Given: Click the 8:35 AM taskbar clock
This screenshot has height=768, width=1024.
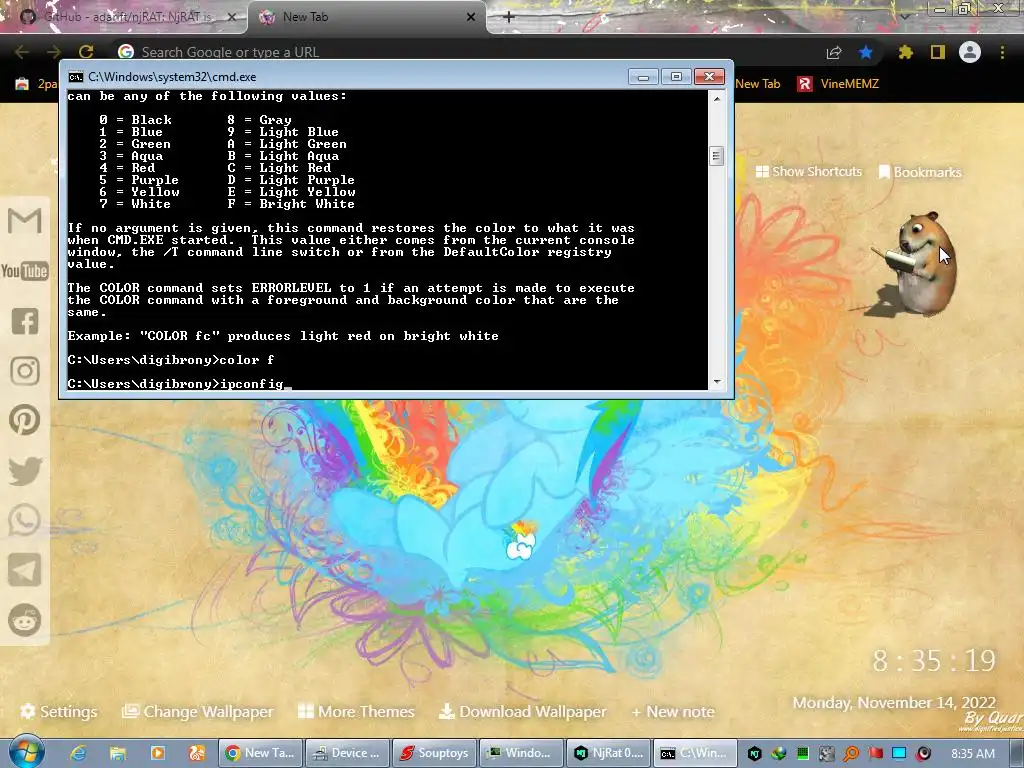Looking at the screenshot, I should click(x=973, y=753).
